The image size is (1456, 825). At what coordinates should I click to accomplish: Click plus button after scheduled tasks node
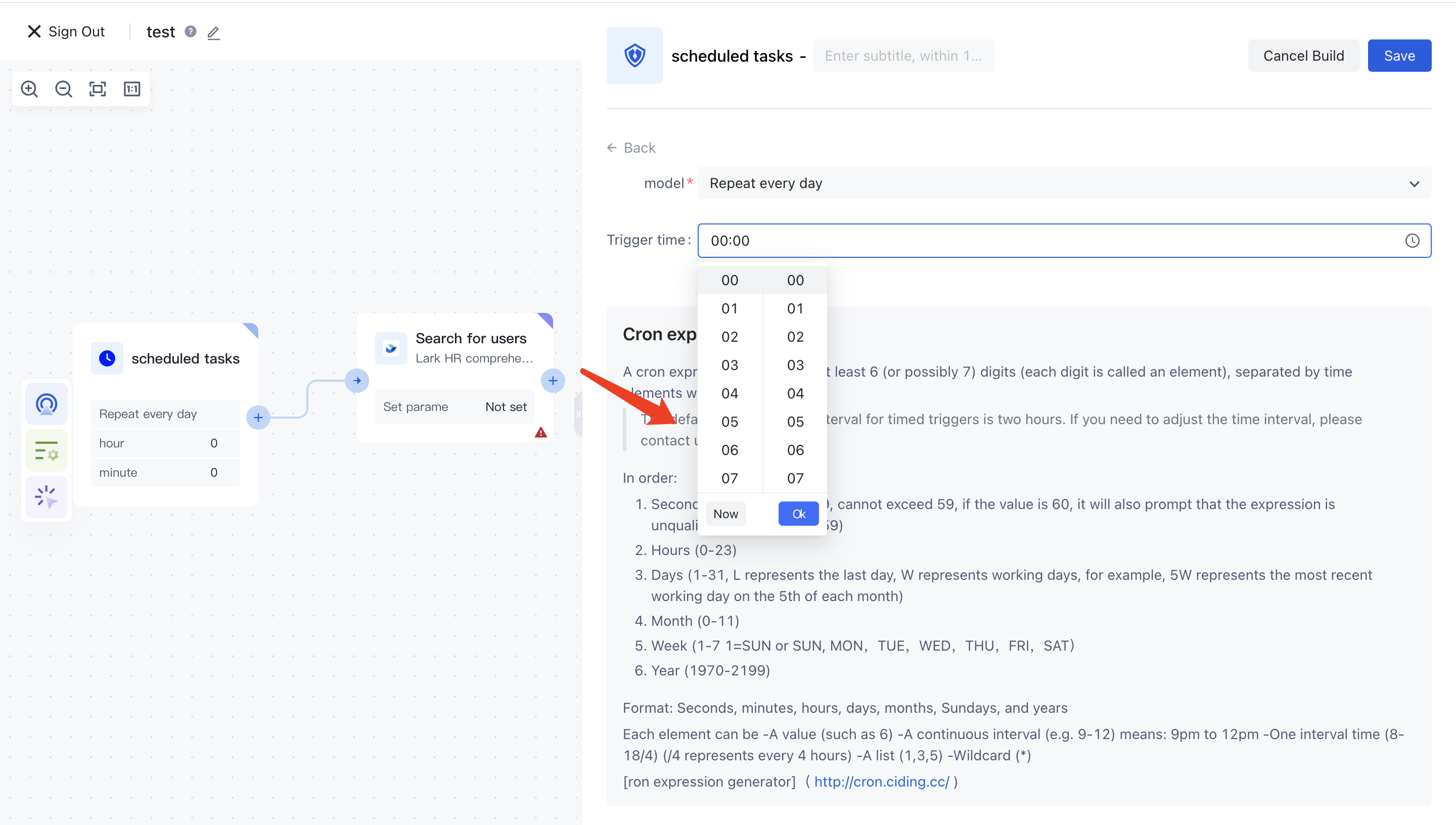pyautogui.click(x=258, y=418)
